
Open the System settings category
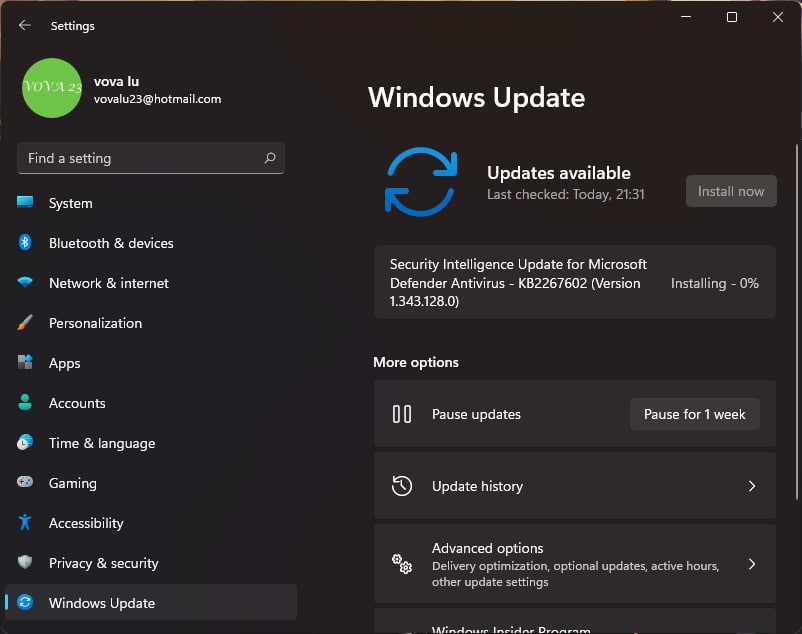[151, 203]
